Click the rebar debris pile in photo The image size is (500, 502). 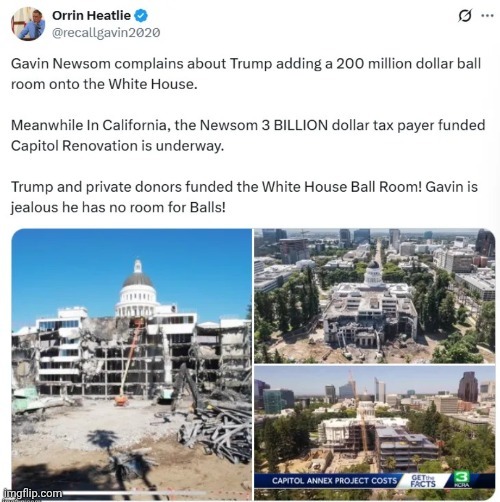pos(217,432)
